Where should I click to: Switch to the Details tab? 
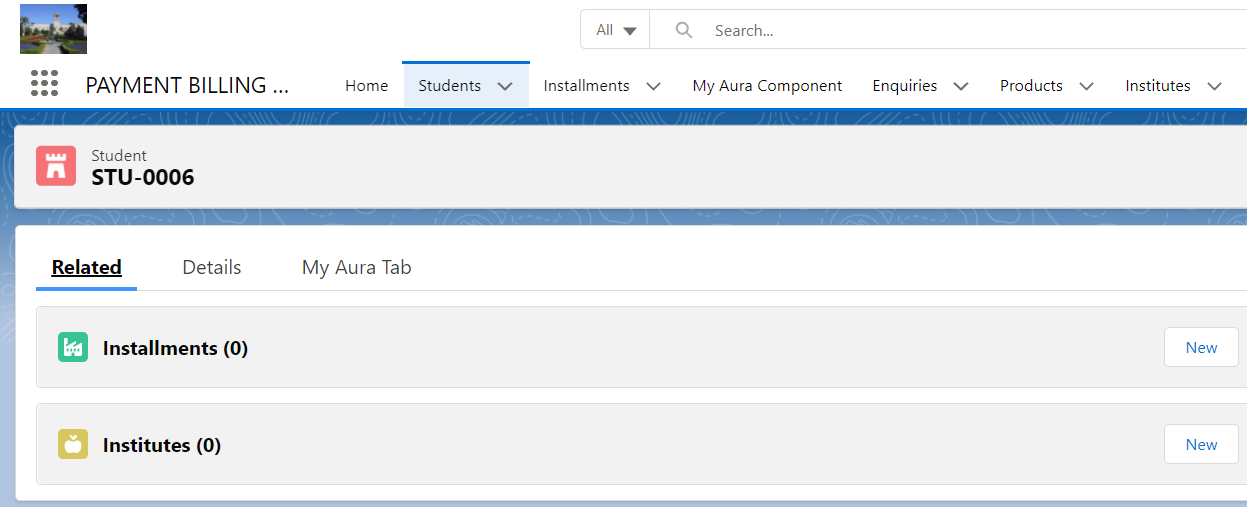point(212,267)
